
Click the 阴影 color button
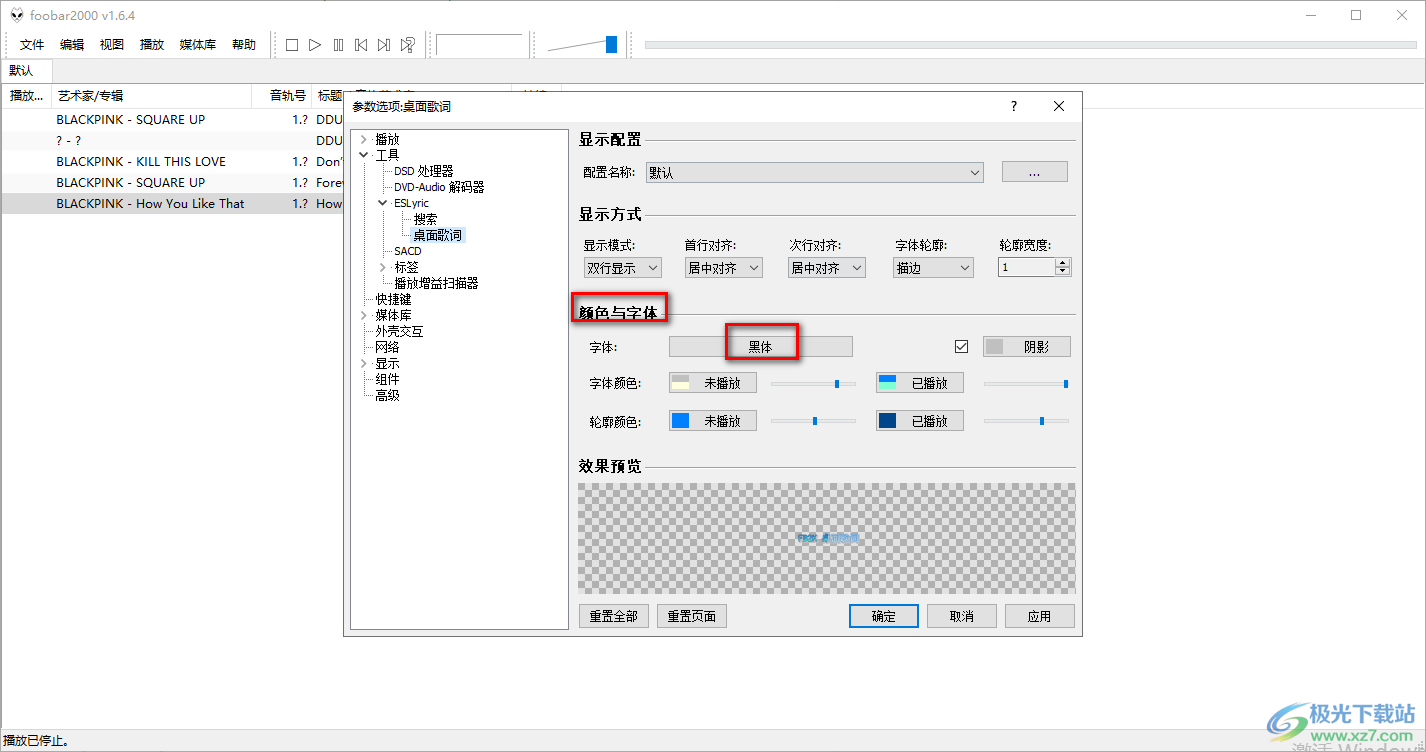(x=1027, y=347)
